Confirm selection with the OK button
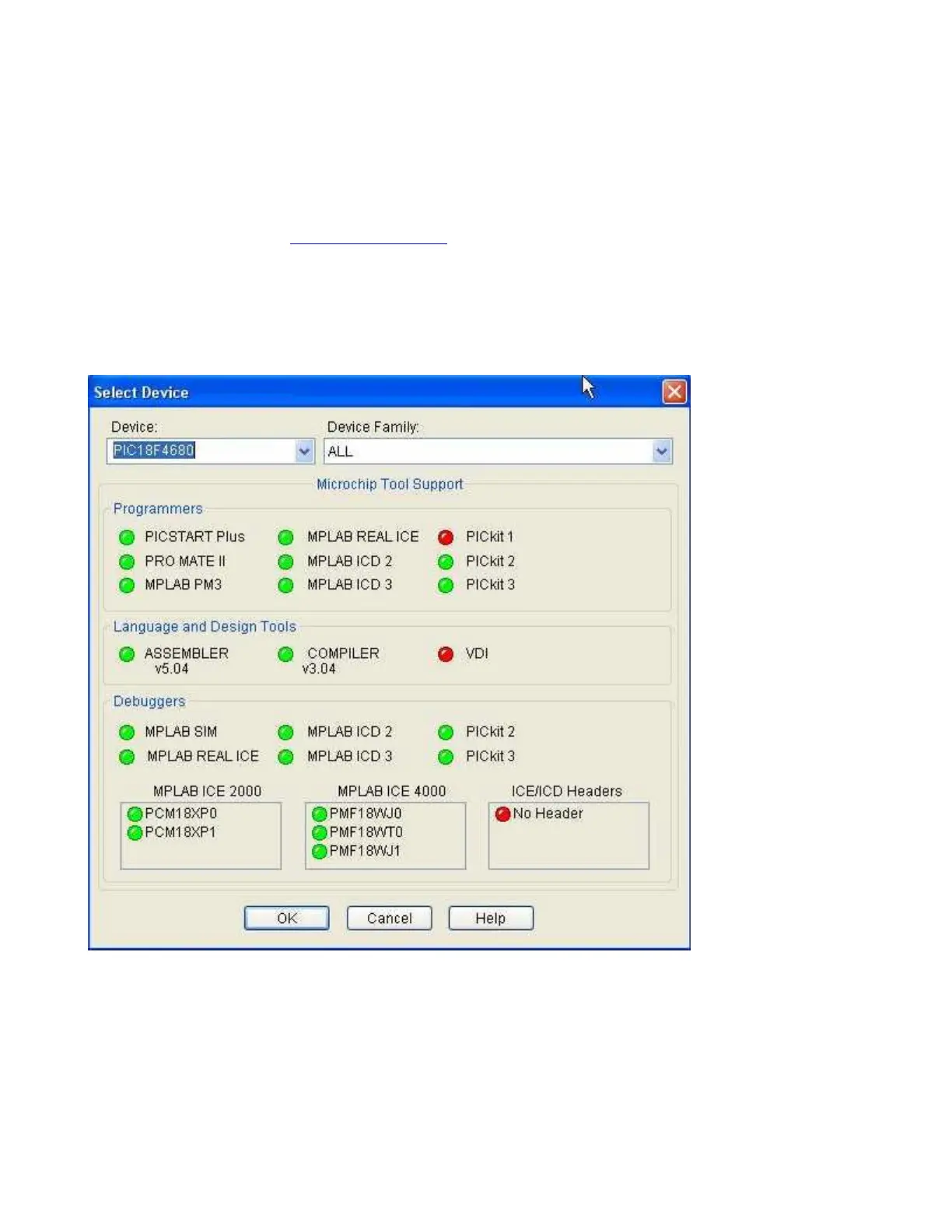 pyautogui.click(x=287, y=919)
